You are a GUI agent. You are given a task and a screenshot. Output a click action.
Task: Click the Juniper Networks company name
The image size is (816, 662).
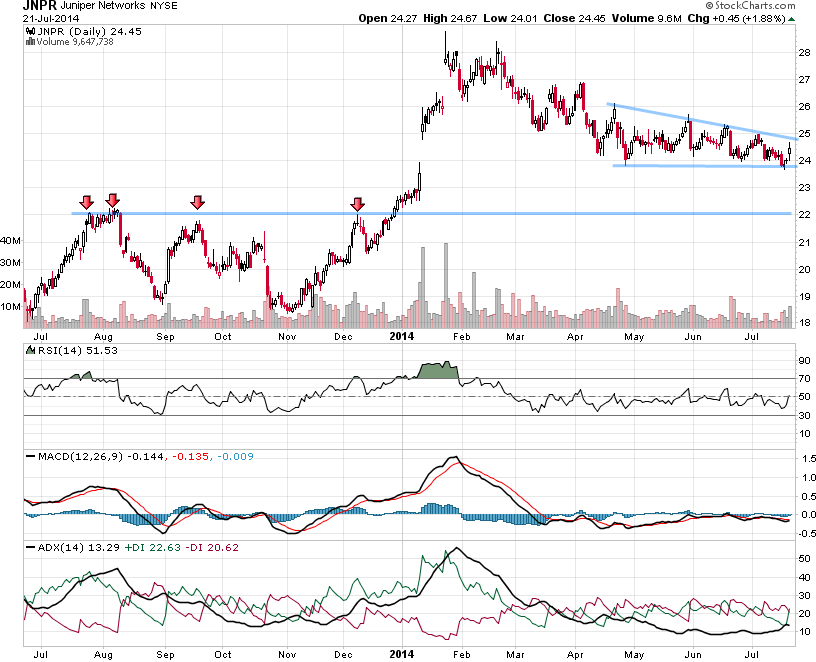tap(103, 6)
